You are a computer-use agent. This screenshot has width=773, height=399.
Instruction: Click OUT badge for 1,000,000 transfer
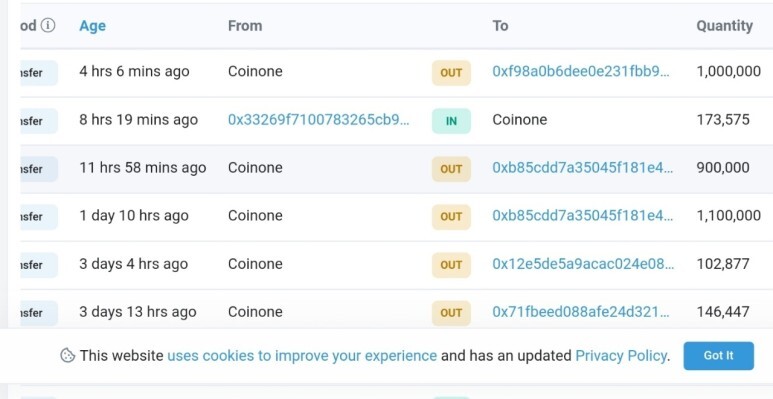pos(451,73)
